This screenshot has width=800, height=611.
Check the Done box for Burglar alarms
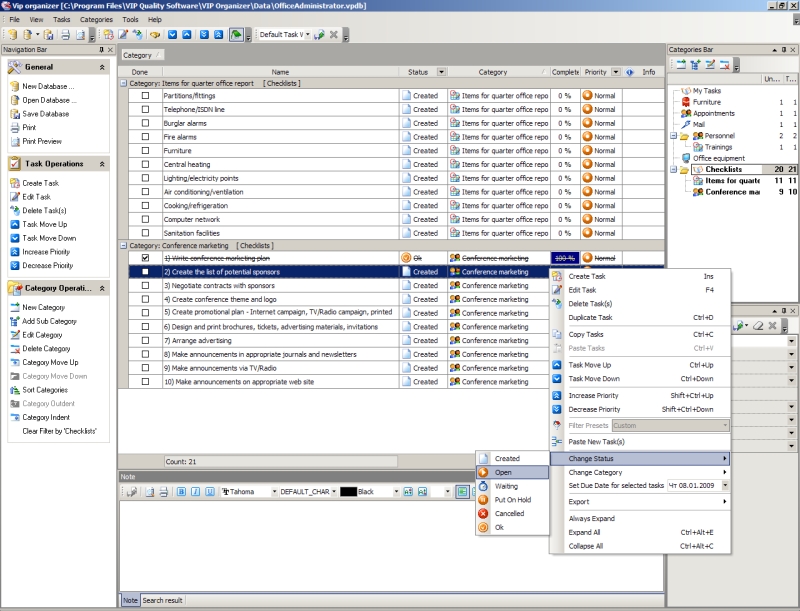pos(145,123)
